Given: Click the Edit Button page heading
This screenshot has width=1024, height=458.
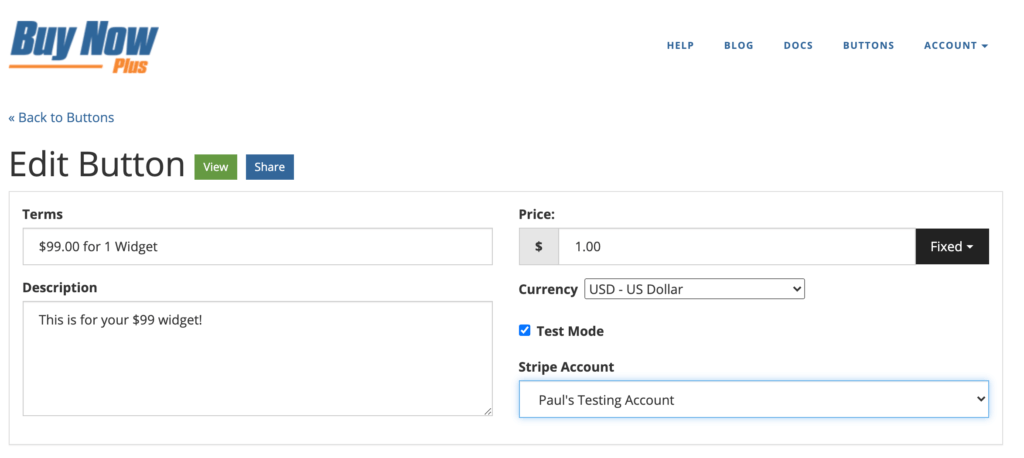Looking at the screenshot, I should coord(97,165).
